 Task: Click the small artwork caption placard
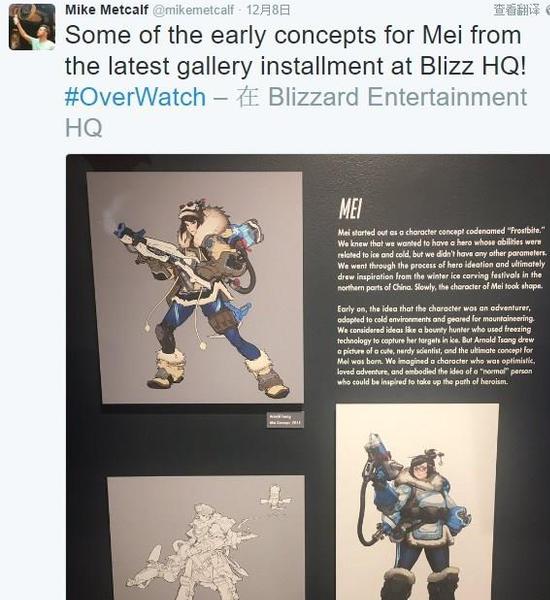click(285, 420)
